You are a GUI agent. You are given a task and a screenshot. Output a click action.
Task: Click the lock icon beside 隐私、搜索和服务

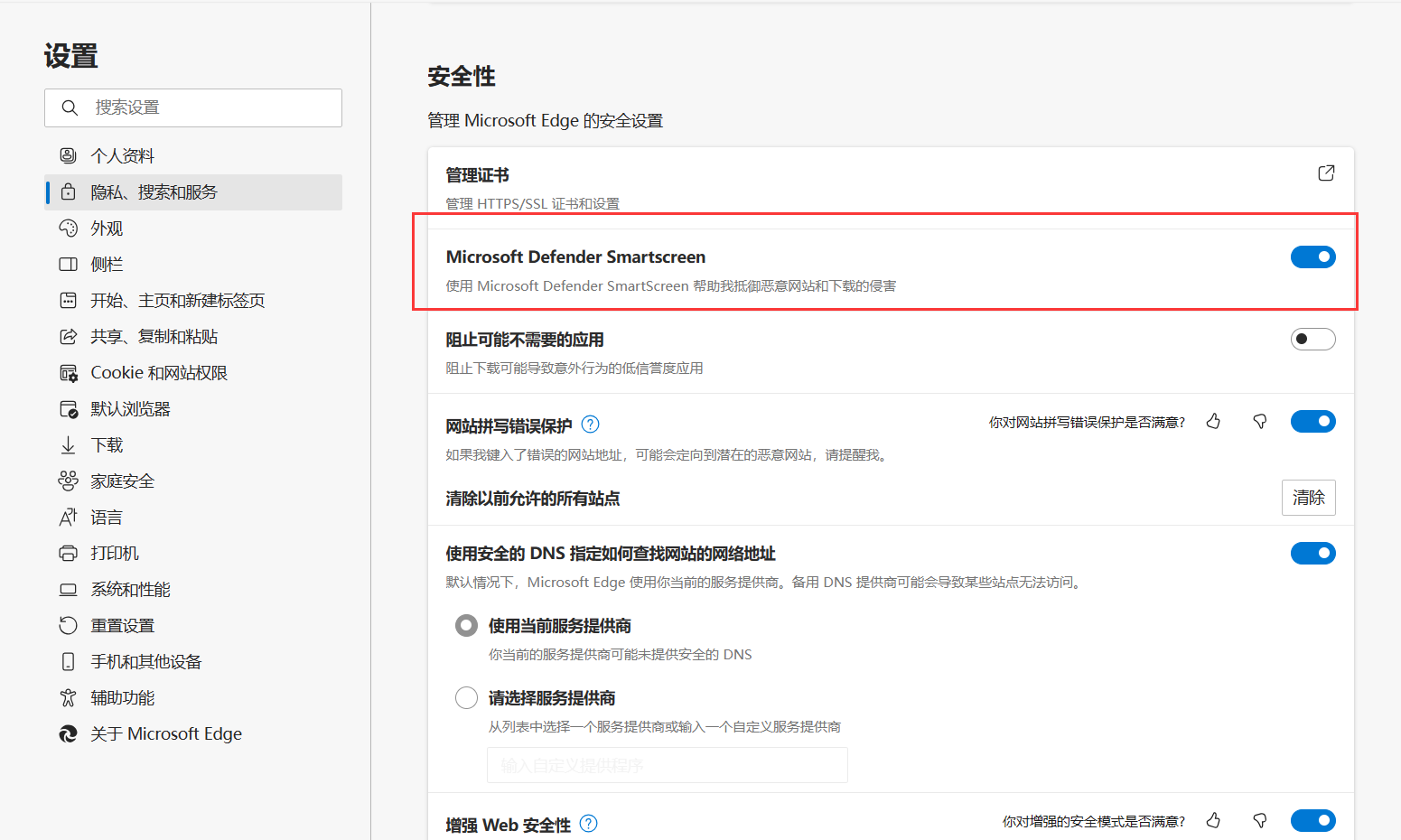(68, 191)
